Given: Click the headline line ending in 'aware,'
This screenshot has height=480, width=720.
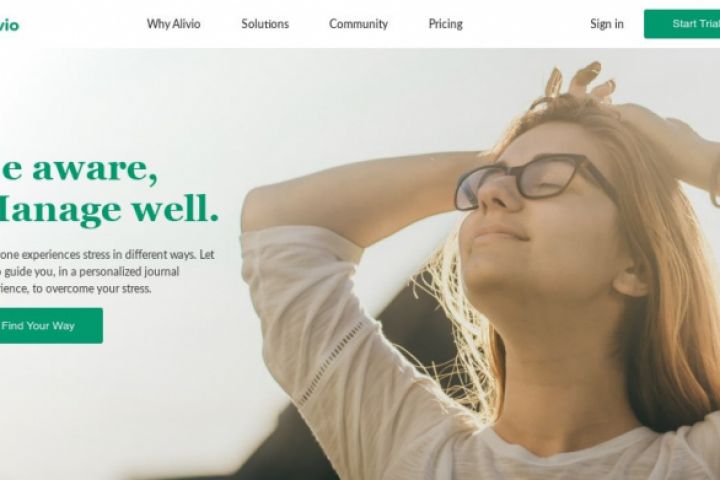Looking at the screenshot, I should [x=79, y=169].
